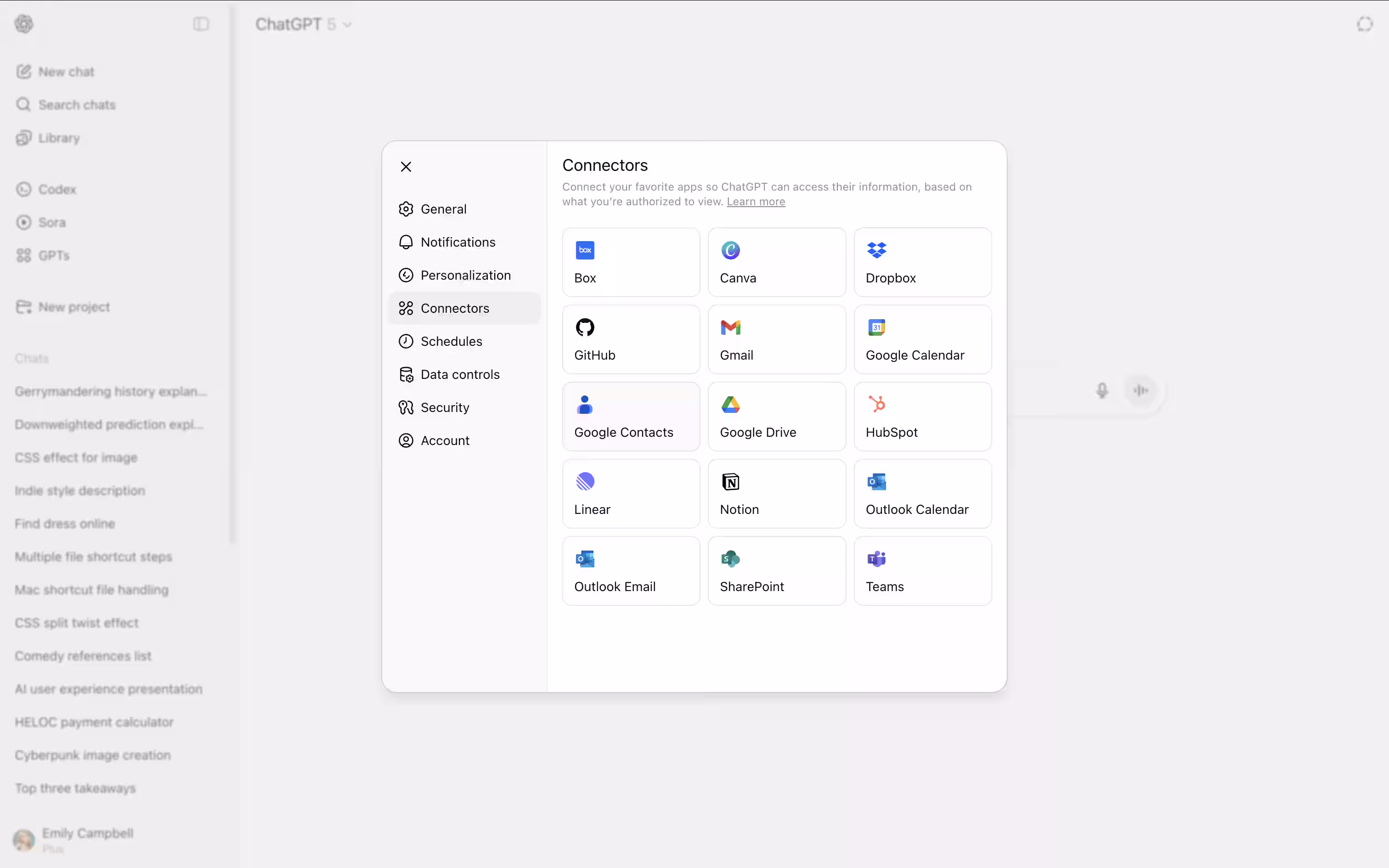Click the Notion connector icon

point(730,482)
